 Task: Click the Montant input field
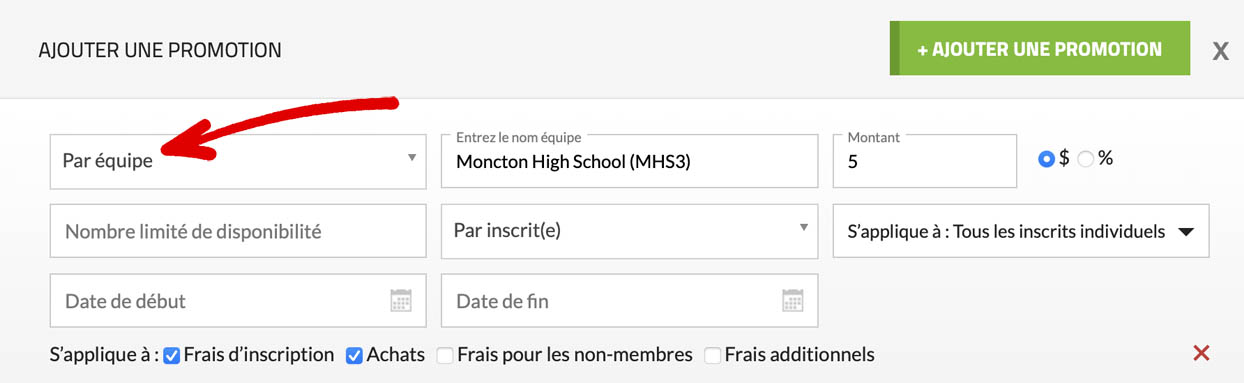[x=925, y=161]
